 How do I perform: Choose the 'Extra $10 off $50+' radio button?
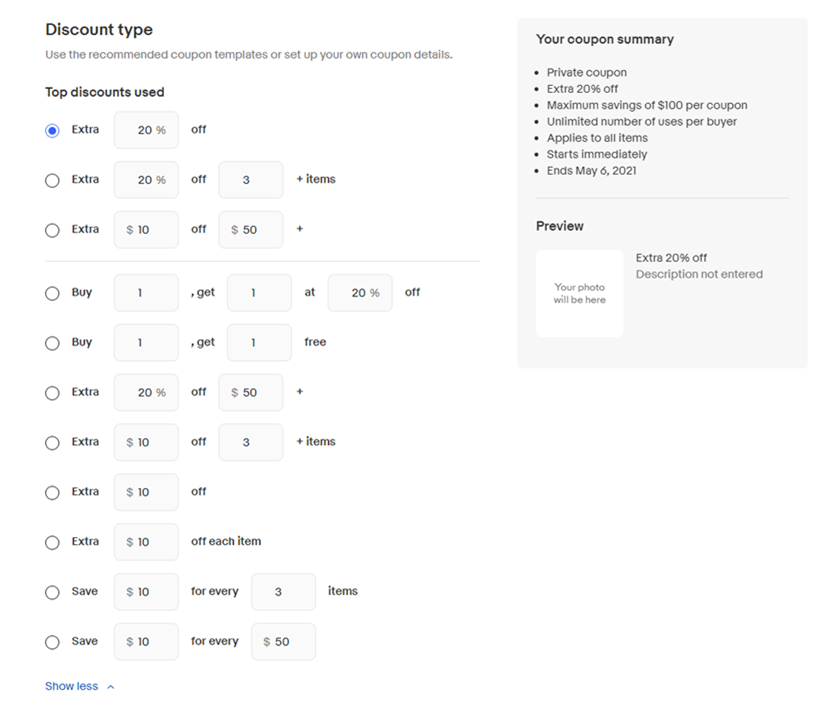click(52, 230)
